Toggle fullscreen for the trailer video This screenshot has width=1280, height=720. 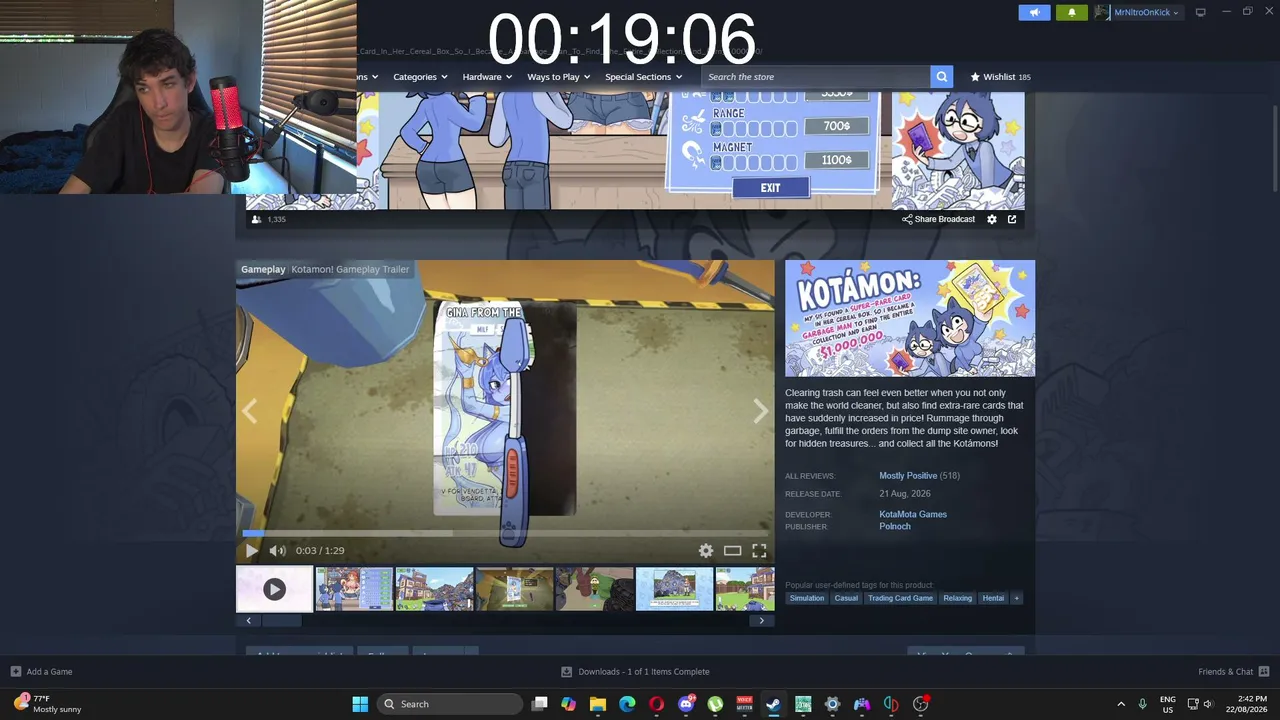tap(759, 550)
